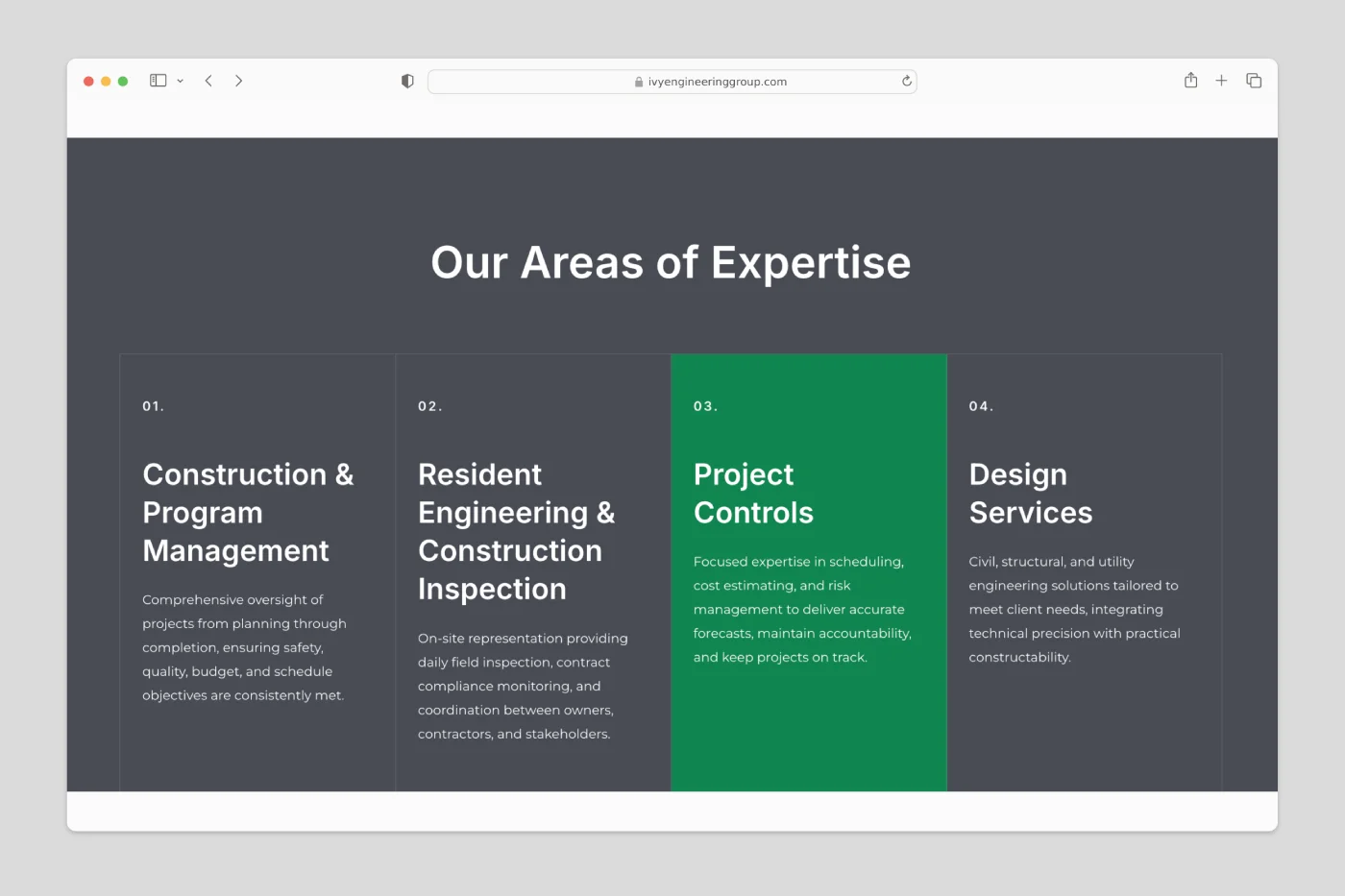This screenshot has height=896, width=1345.
Task: Open the Share menu icon
Action: click(x=1190, y=81)
